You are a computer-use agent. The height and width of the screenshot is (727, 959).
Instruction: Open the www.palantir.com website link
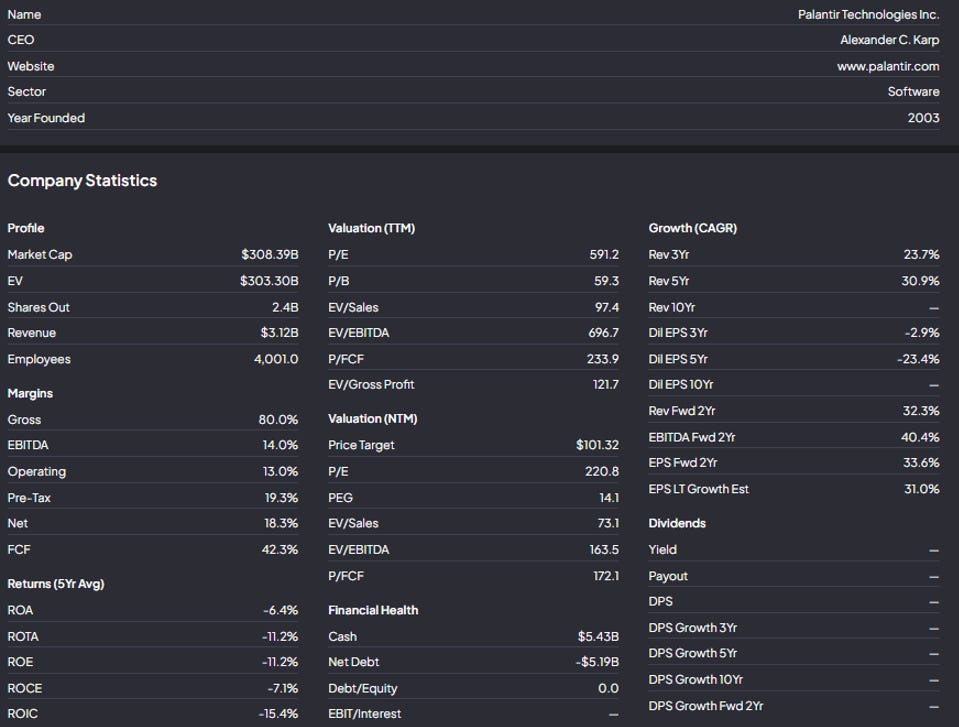click(888, 66)
